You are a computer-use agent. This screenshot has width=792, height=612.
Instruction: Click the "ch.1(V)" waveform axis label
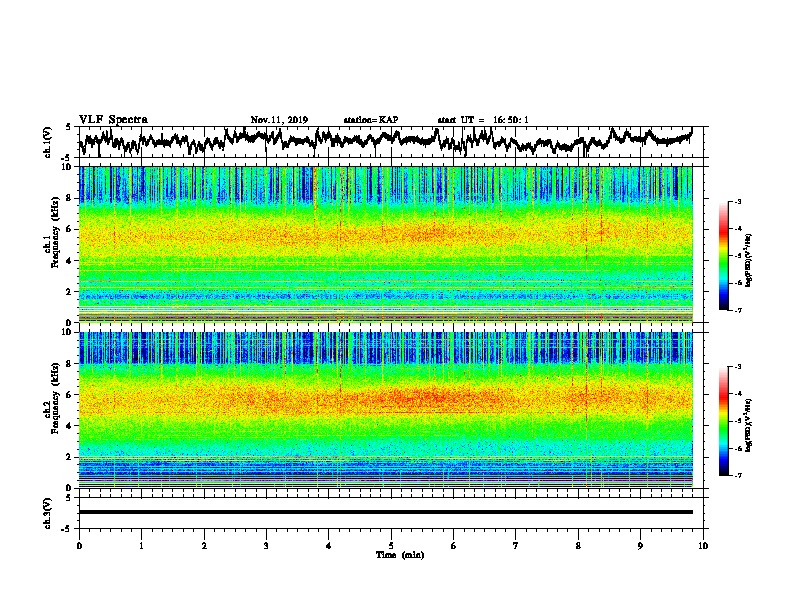coord(48,142)
